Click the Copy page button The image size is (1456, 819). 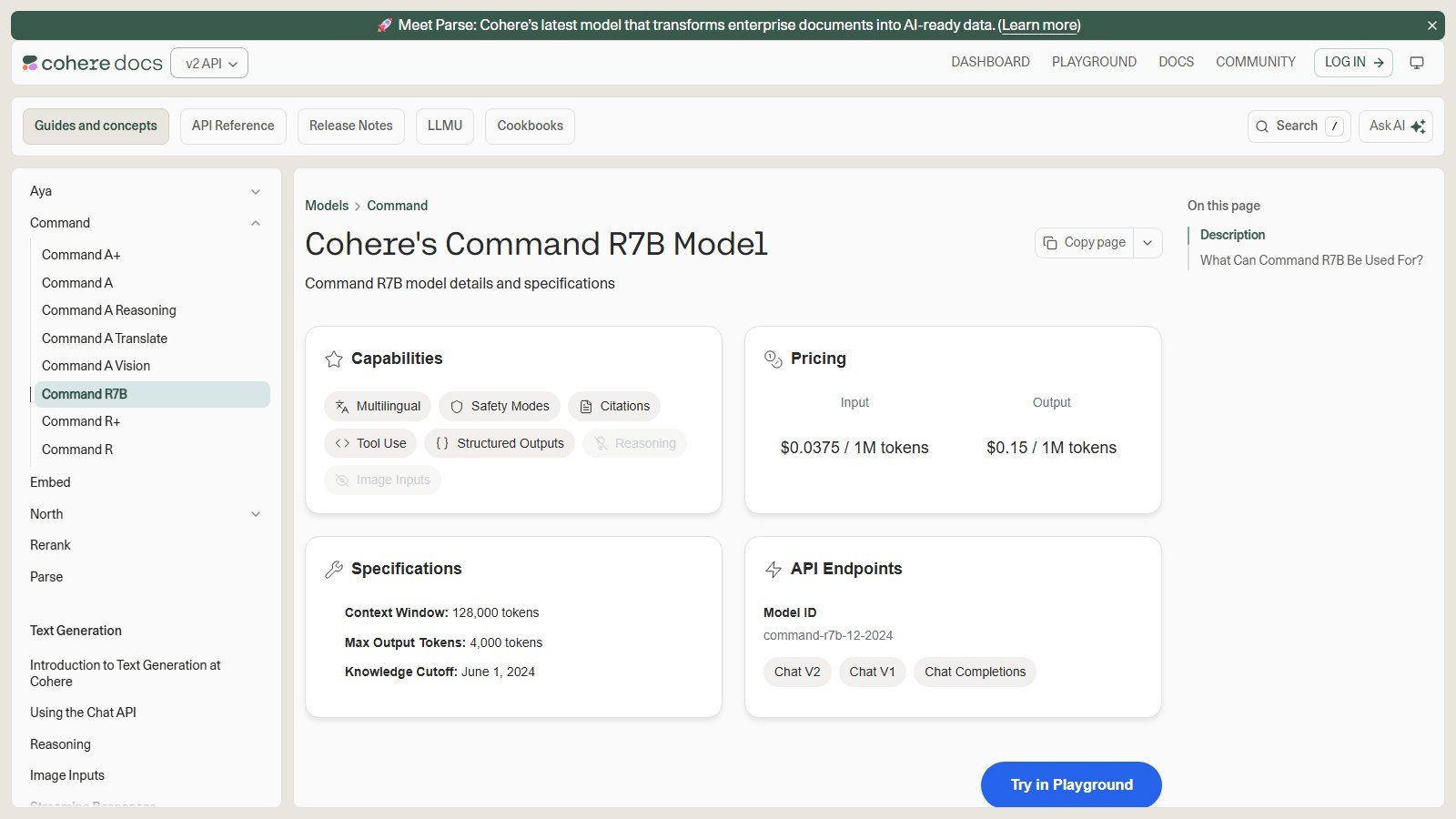point(1084,243)
